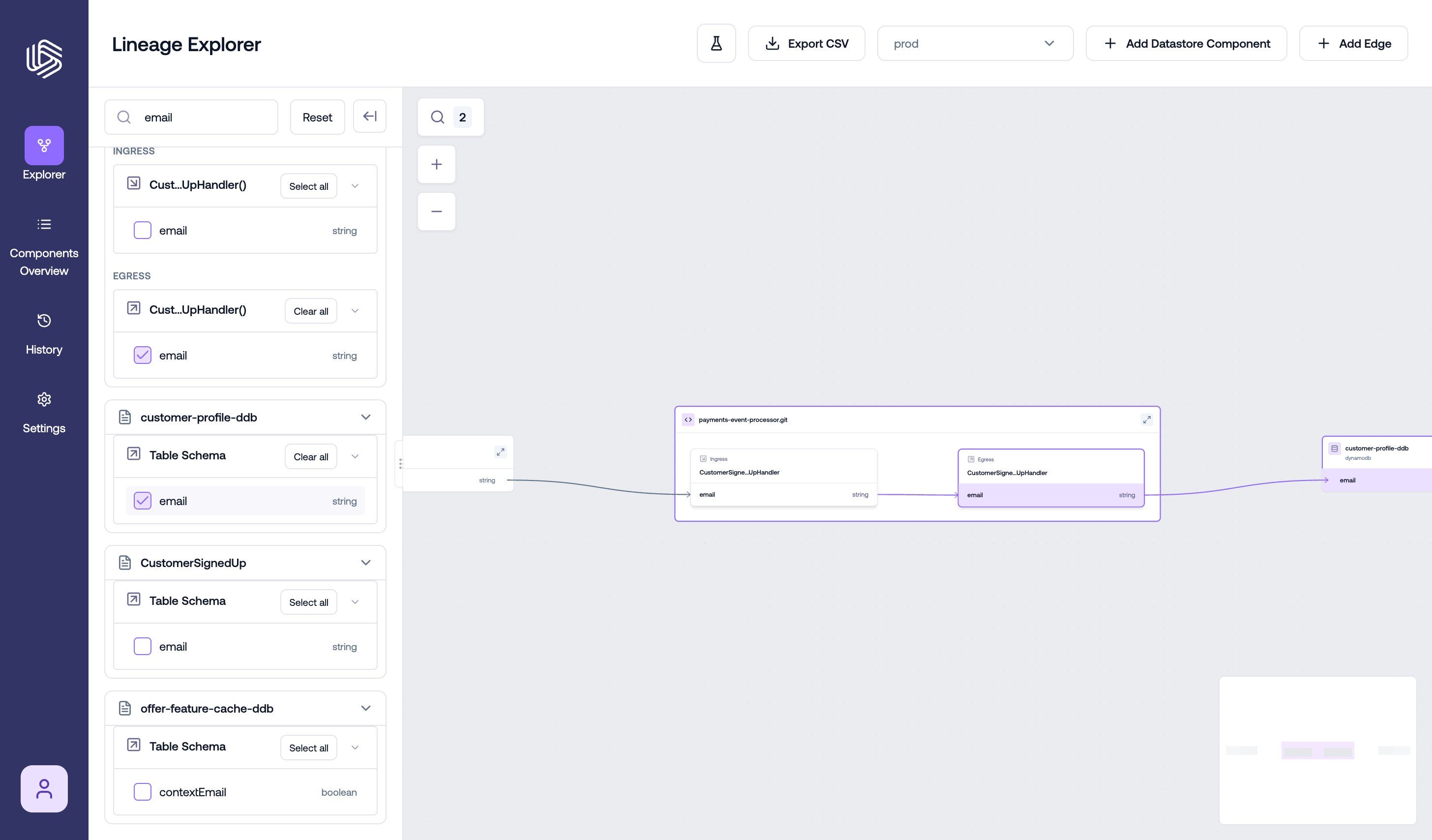Go to Components Overview

pyautogui.click(x=44, y=248)
